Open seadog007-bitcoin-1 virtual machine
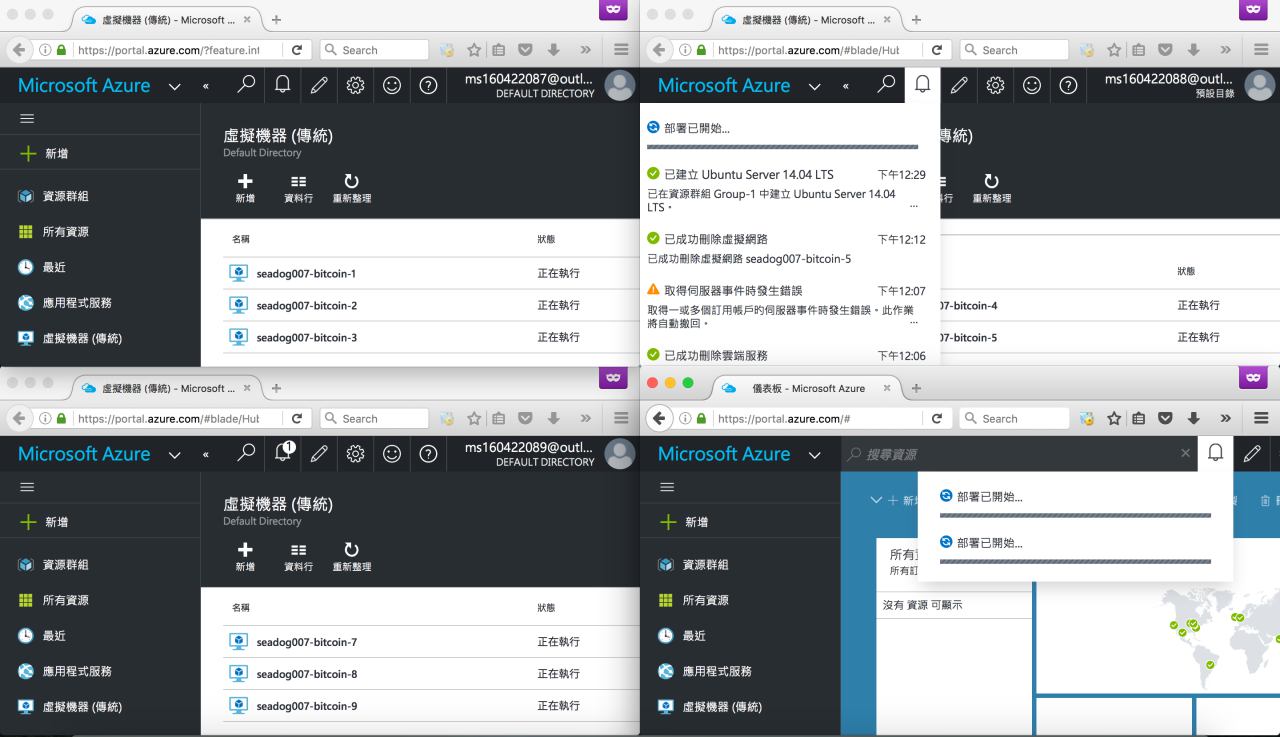 point(306,274)
